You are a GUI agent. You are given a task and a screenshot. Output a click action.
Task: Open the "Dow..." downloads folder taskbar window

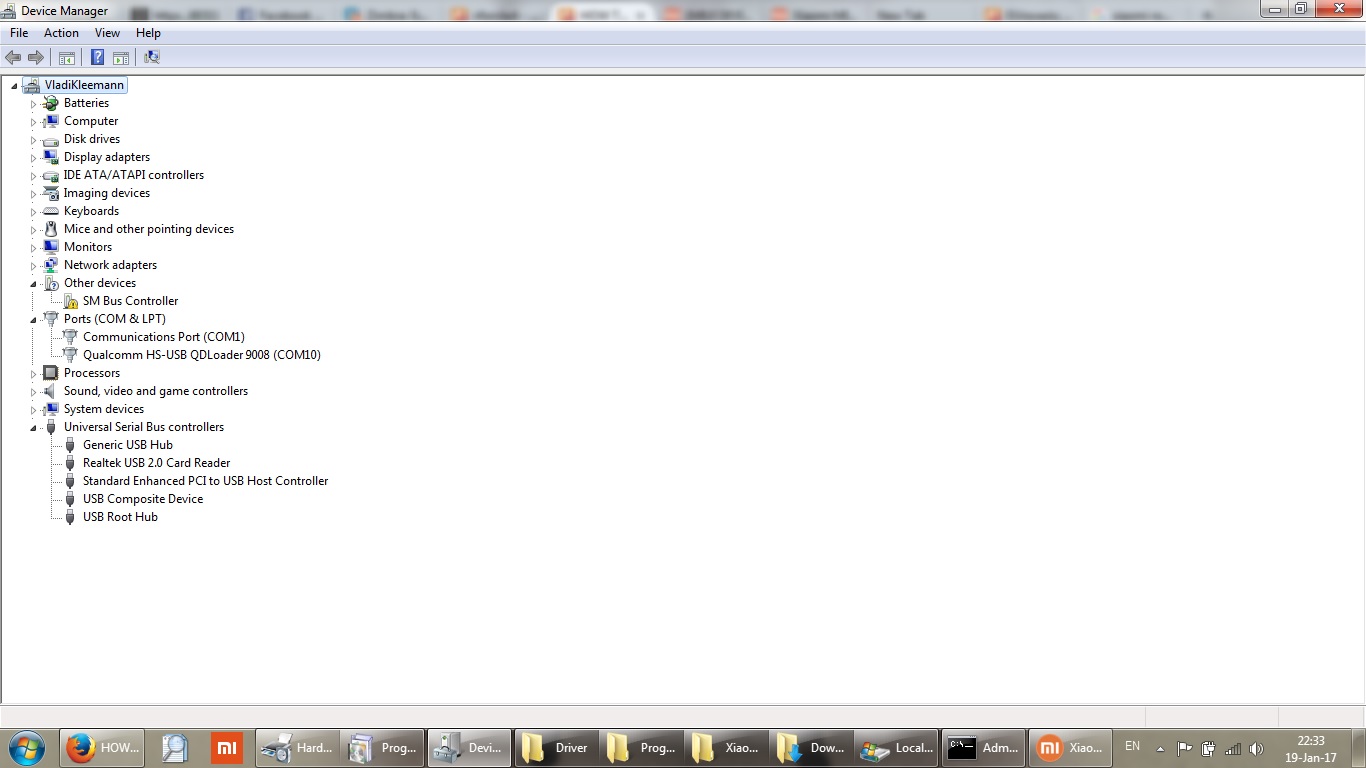point(812,747)
